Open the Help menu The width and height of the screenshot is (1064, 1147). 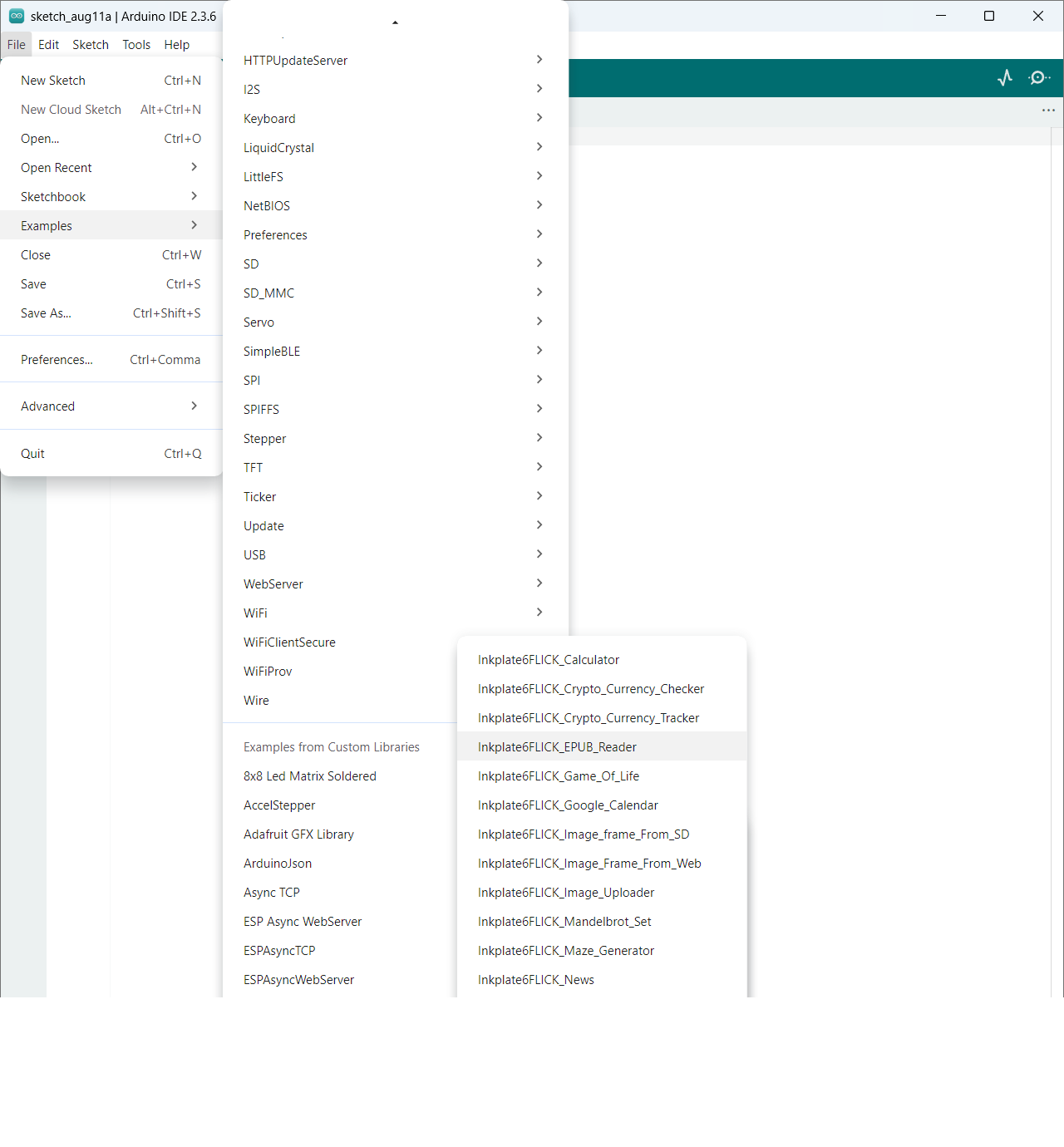[176, 45]
